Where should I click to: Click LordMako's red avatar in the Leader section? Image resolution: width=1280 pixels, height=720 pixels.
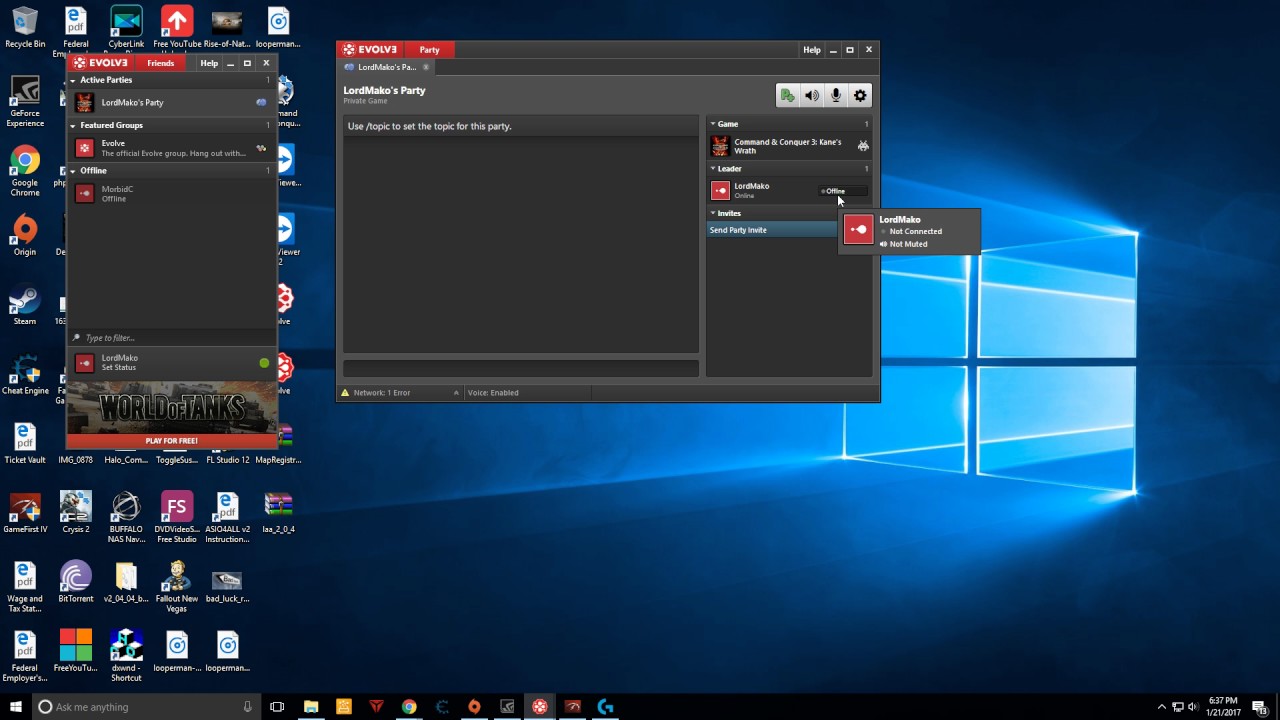click(720, 190)
